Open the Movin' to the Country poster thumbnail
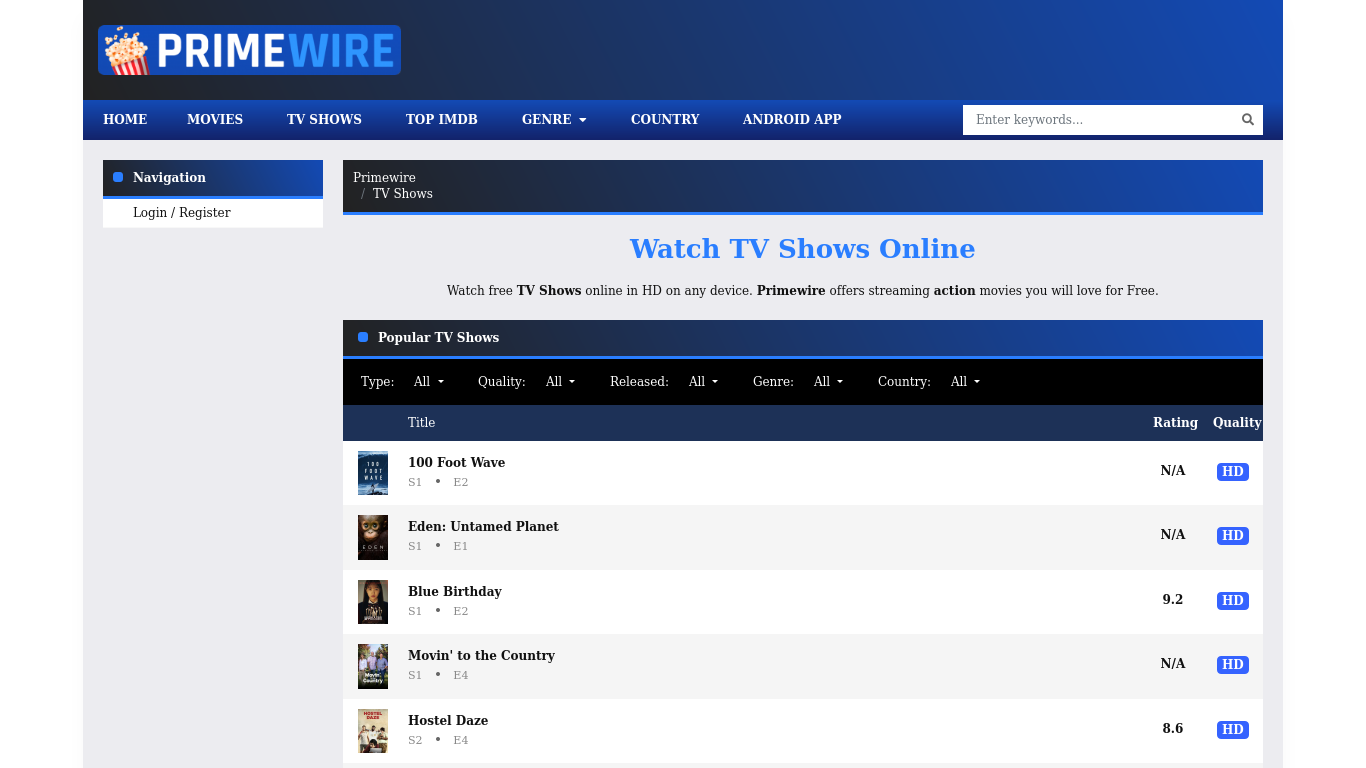This screenshot has width=1366, height=768. point(373,666)
